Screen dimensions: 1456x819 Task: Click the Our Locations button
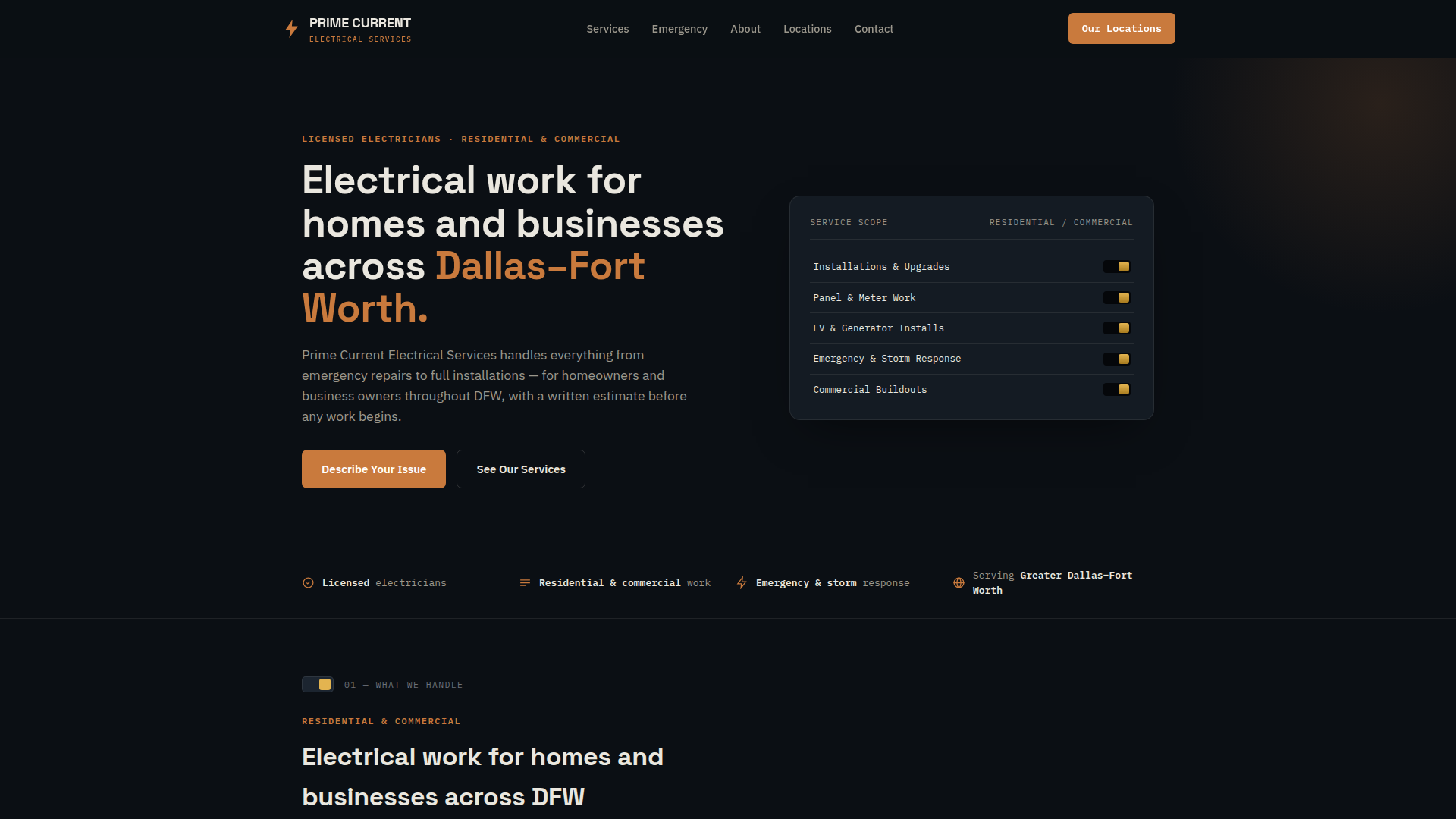[1122, 29]
